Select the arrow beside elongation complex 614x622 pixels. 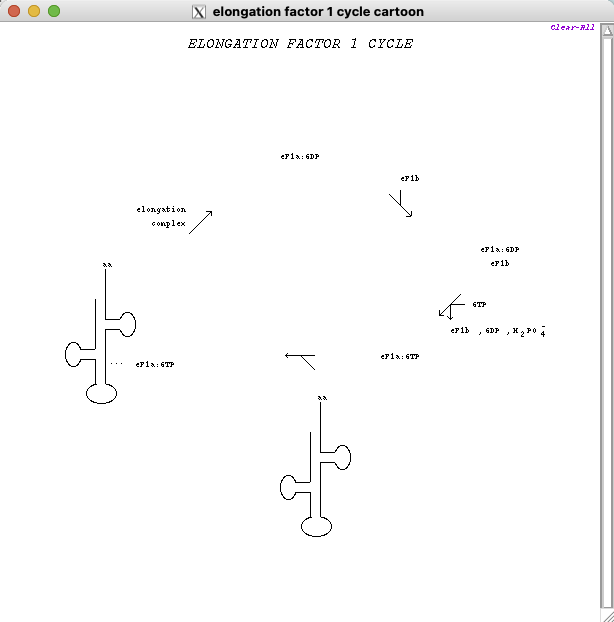(201, 221)
